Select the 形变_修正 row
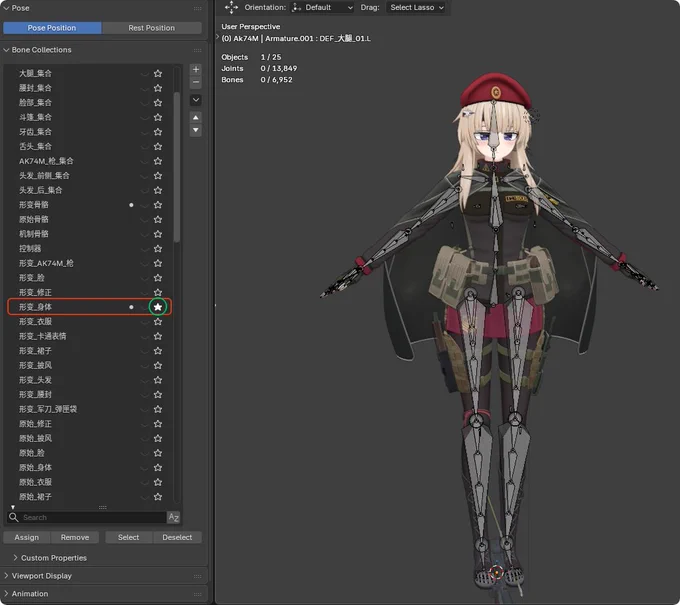This screenshot has width=680, height=605. (x=89, y=292)
